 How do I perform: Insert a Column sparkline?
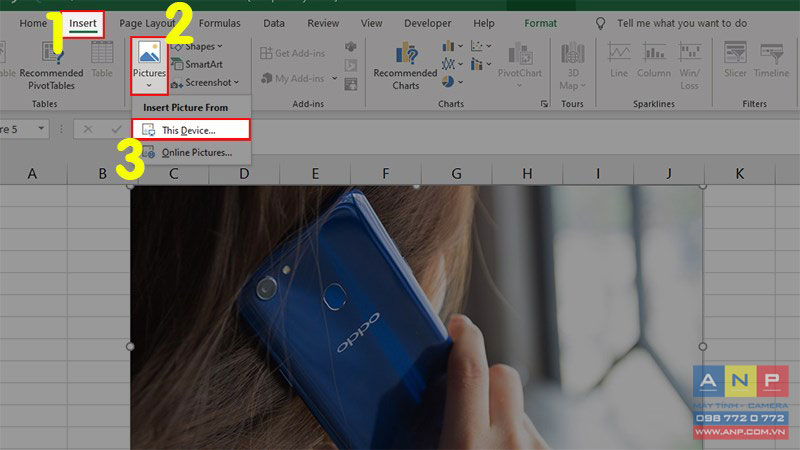point(654,60)
